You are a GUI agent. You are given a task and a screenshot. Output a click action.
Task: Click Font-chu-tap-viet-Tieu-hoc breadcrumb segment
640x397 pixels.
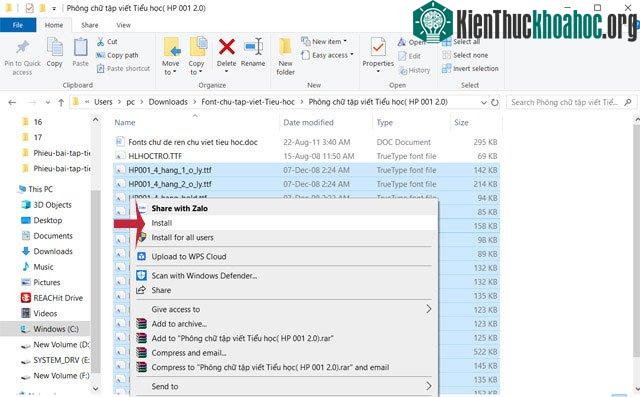(x=248, y=102)
